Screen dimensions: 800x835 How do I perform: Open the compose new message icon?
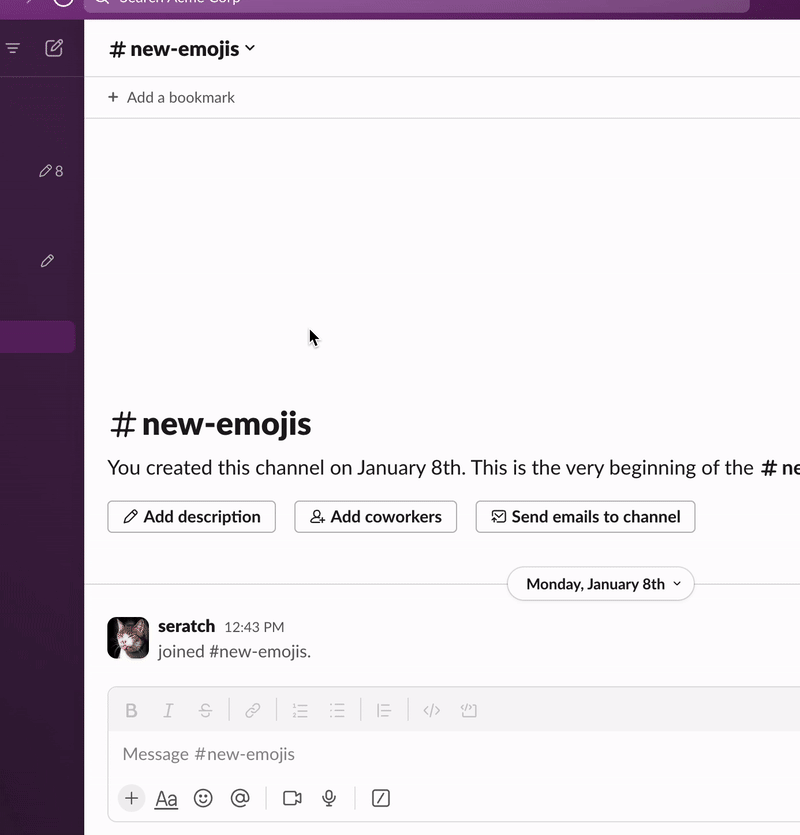(54, 48)
